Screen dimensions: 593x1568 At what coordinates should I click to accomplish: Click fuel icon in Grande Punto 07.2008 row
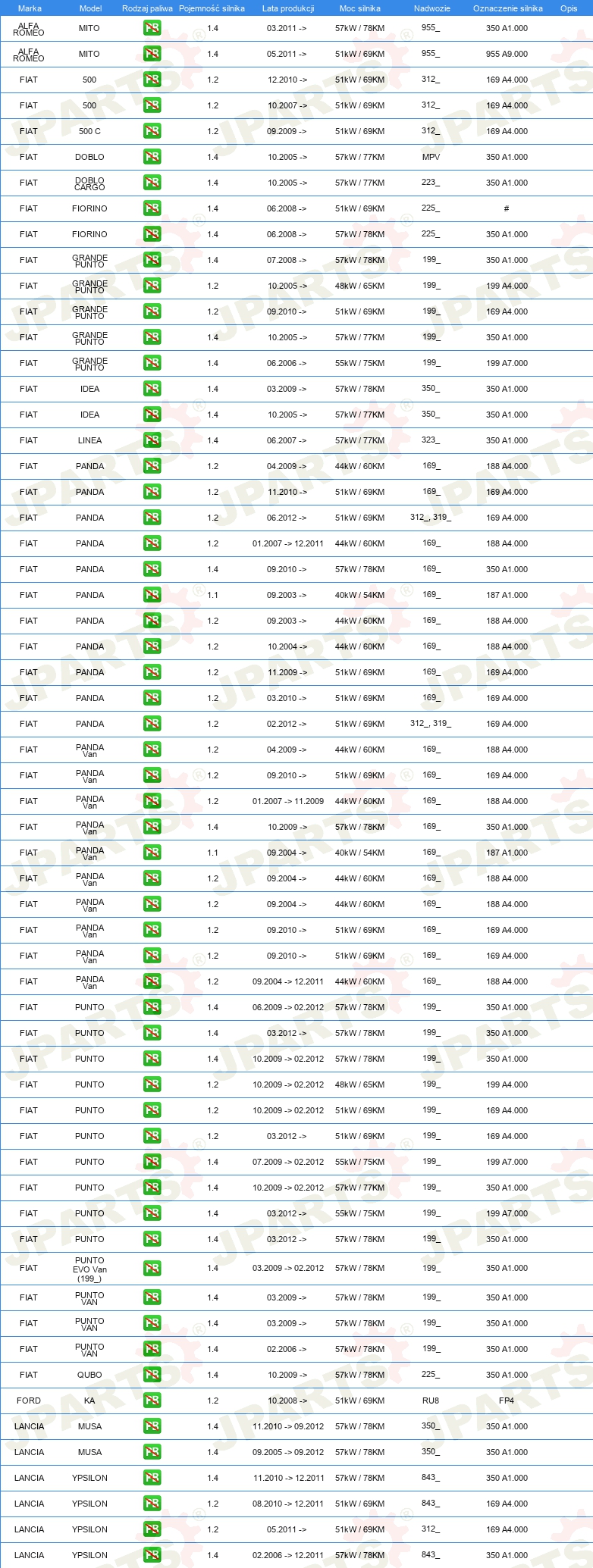point(152,260)
